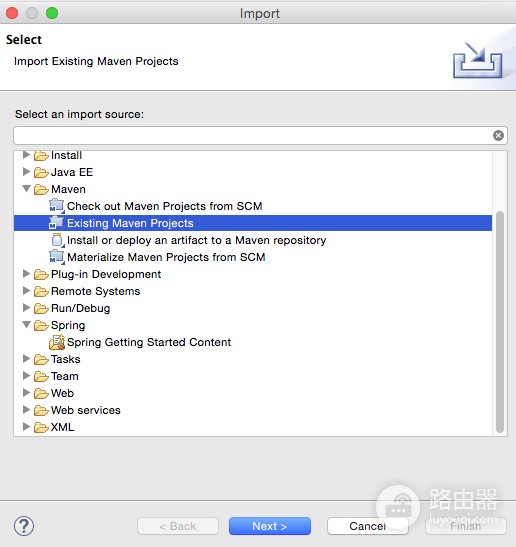Screen dimensions: 516x547
Task: Open the help question mark icon
Action: pyautogui.click(x=24, y=526)
